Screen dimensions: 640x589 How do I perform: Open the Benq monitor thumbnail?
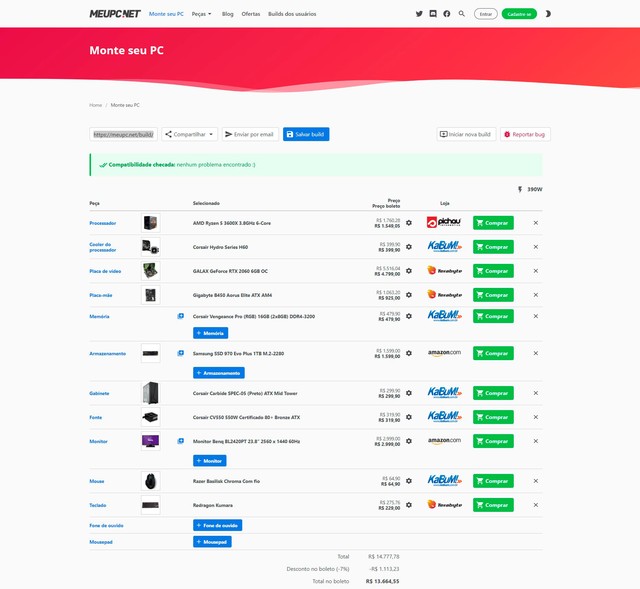(151, 441)
